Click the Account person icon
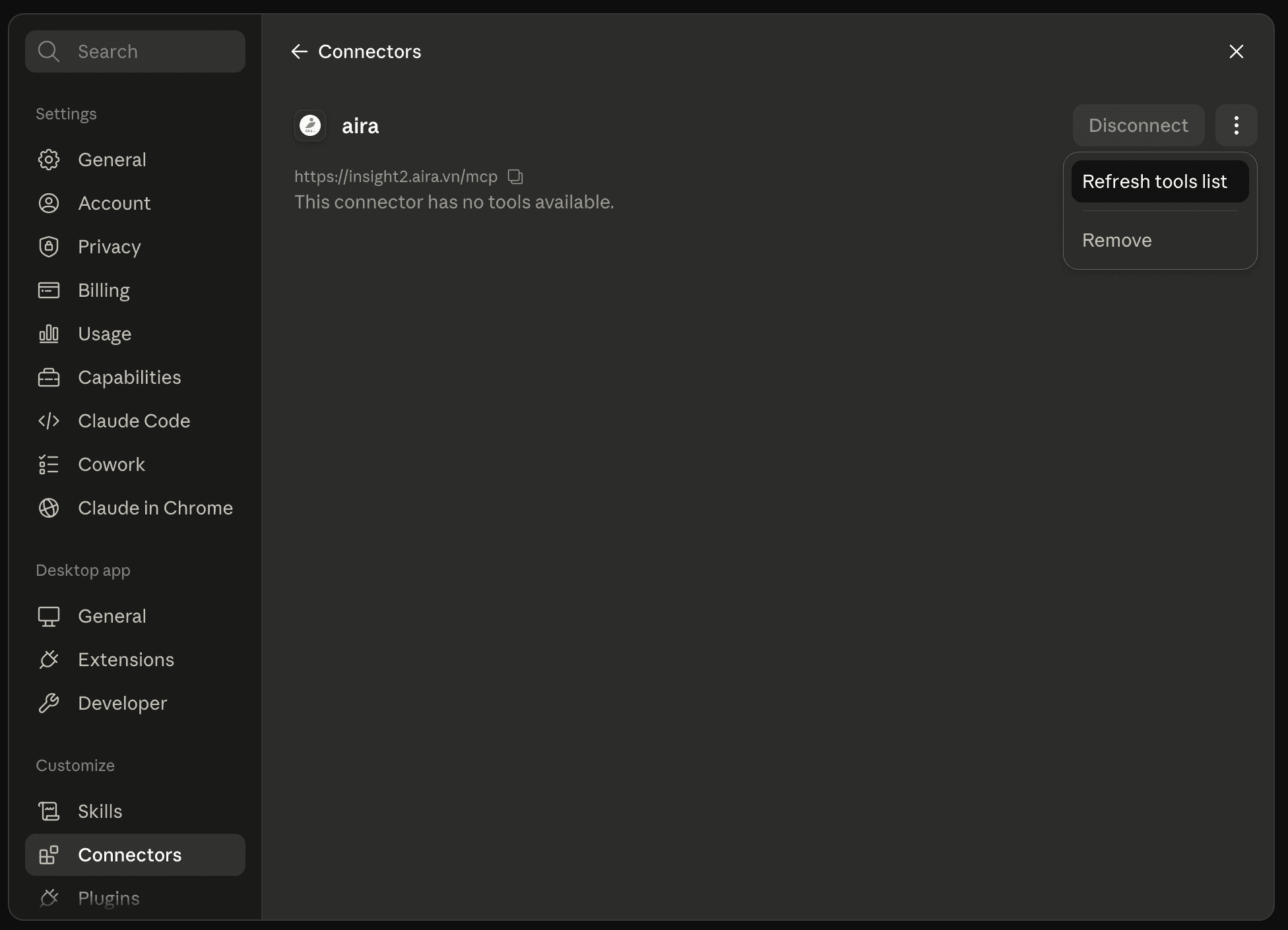Screen dimensions: 1288x930 (x=49, y=203)
